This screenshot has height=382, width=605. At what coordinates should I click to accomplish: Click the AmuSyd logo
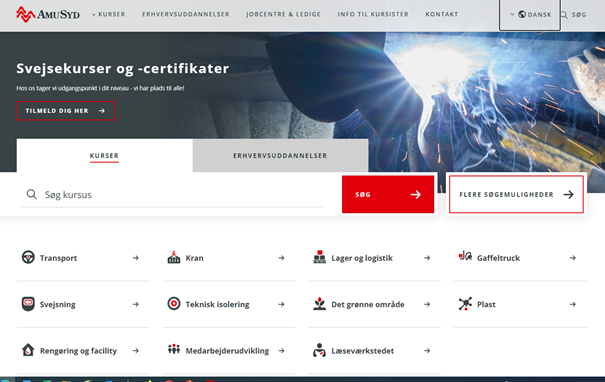pyautogui.click(x=48, y=14)
